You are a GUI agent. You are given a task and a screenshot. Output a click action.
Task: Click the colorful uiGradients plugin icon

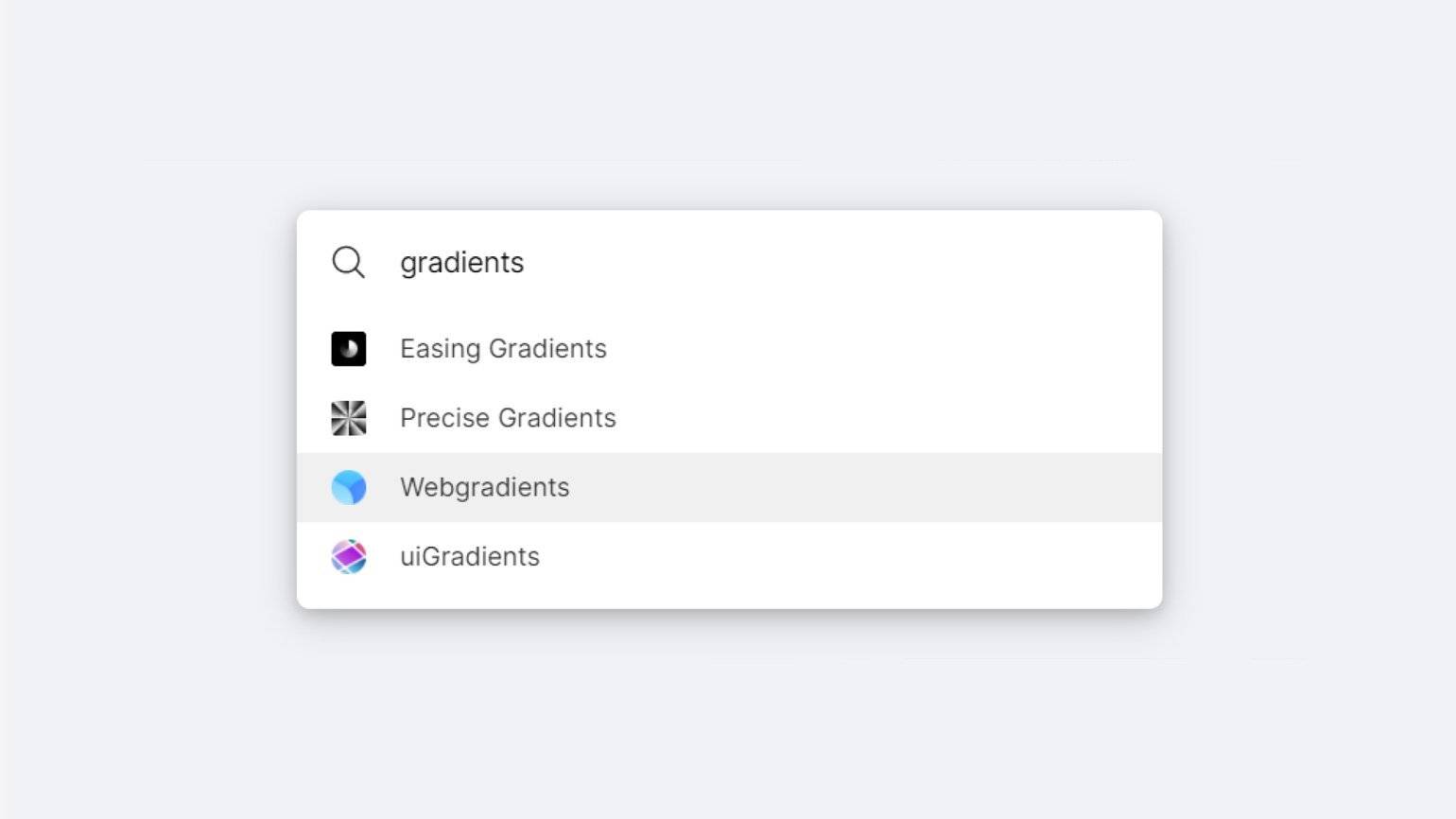click(x=349, y=557)
